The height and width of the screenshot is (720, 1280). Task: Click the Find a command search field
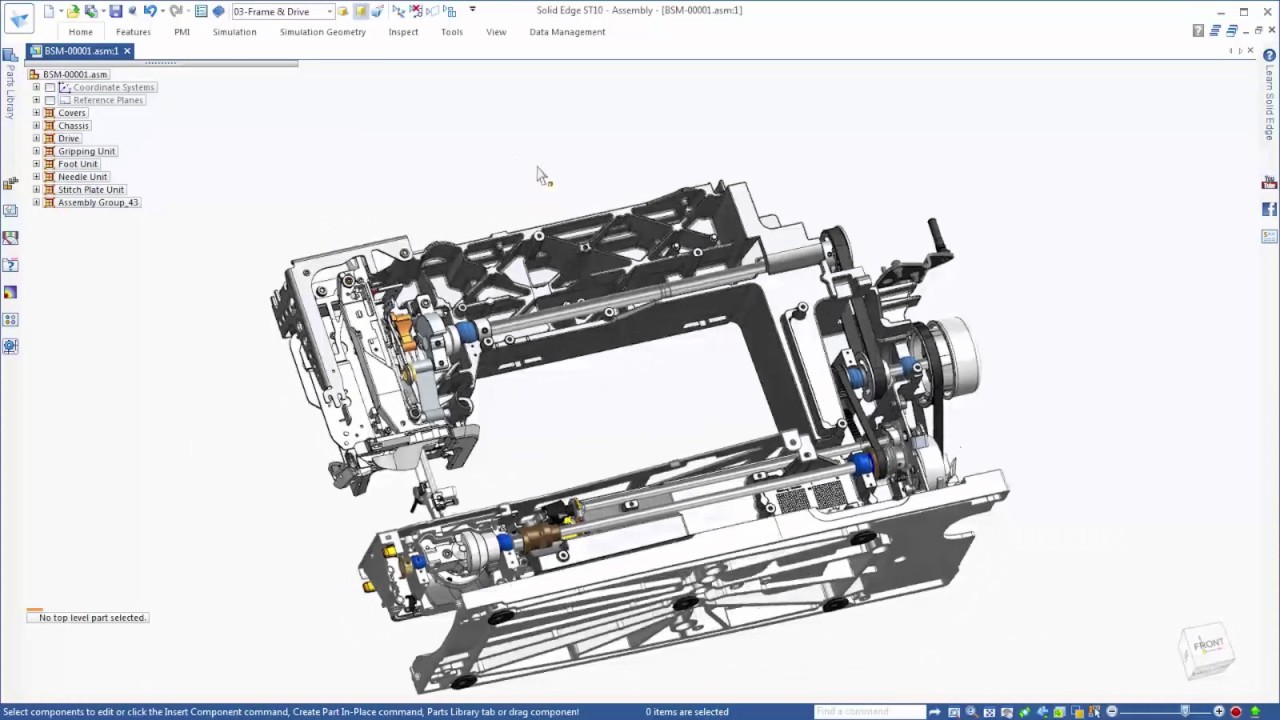click(x=870, y=712)
